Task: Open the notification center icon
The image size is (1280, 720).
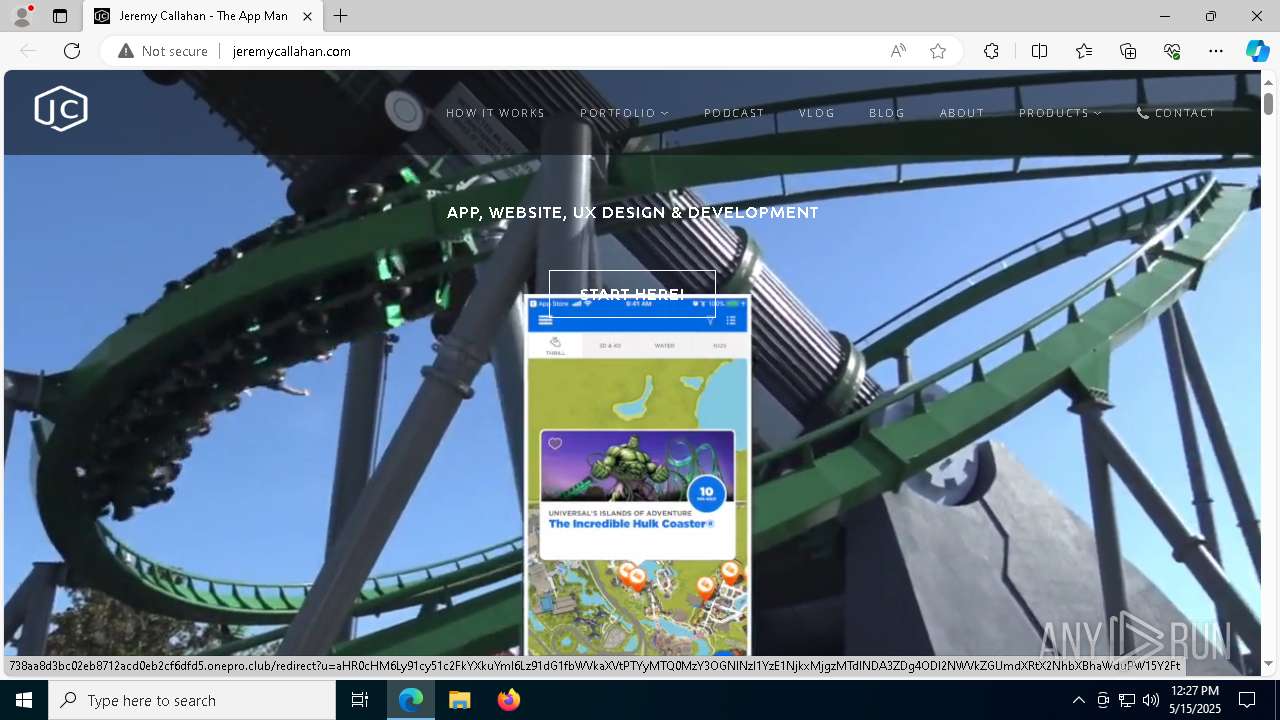Action: (x=1247, y=700)
